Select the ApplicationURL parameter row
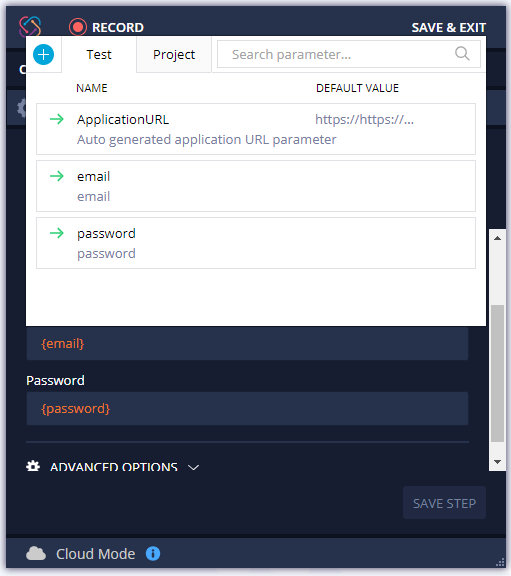511x576 pixels. (256, 129)
